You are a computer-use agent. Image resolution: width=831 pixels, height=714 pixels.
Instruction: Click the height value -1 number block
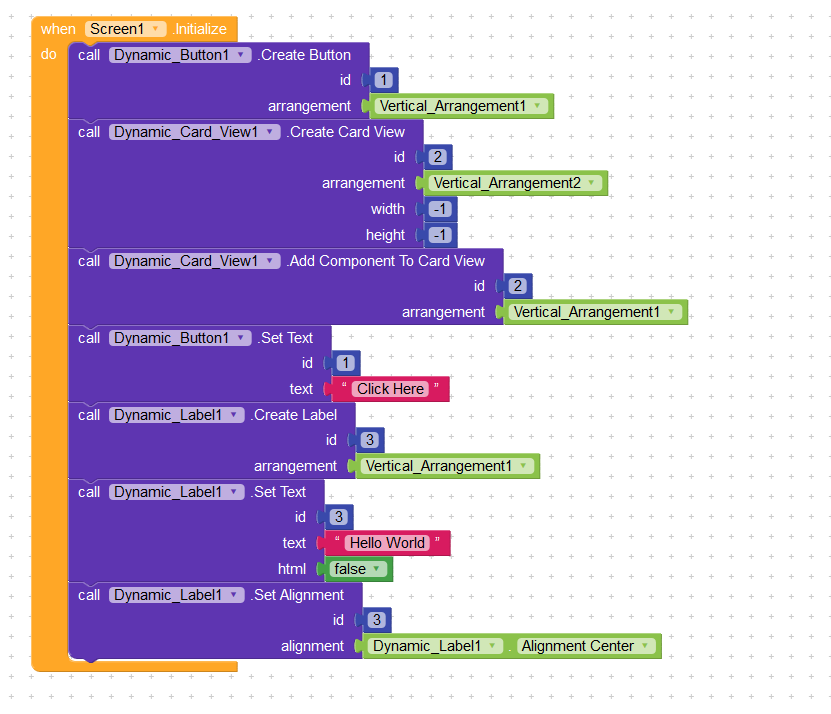click(x=440, y=235)
